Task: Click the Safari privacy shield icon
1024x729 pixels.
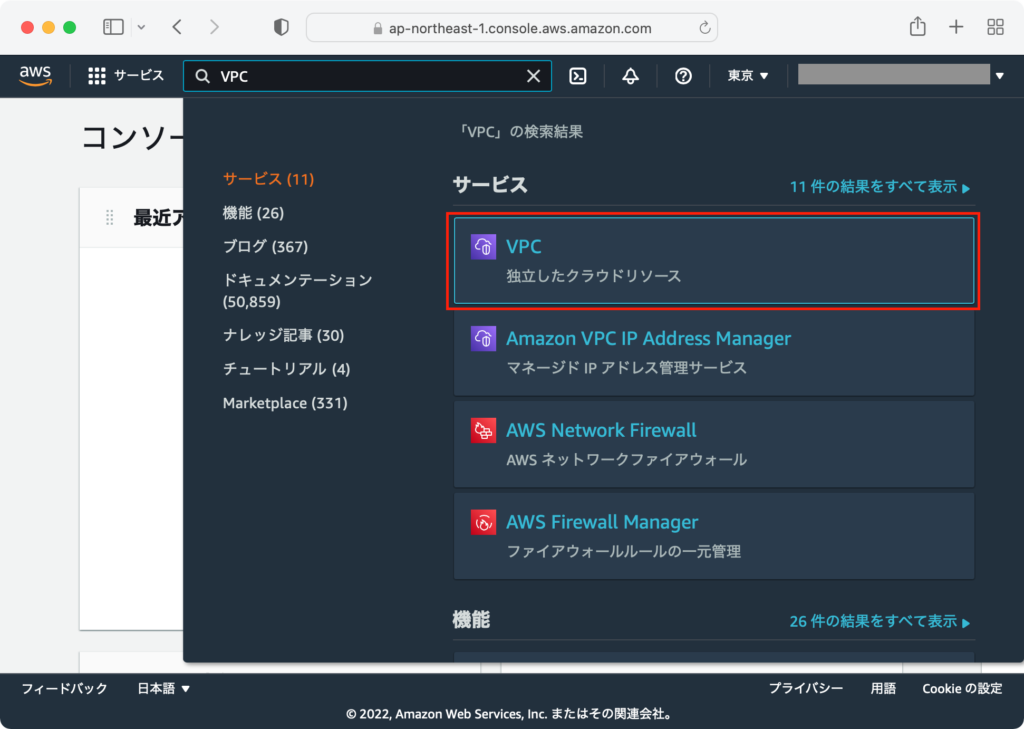Action: 281,27
